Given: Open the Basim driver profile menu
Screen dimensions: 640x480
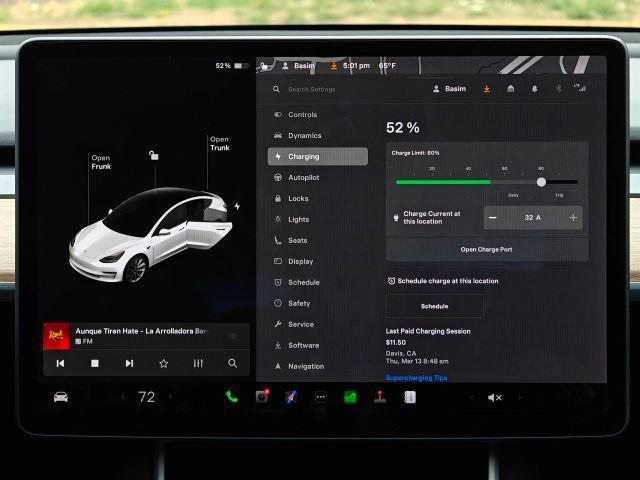Looking at the screenshot, I should tap(450, 89).
